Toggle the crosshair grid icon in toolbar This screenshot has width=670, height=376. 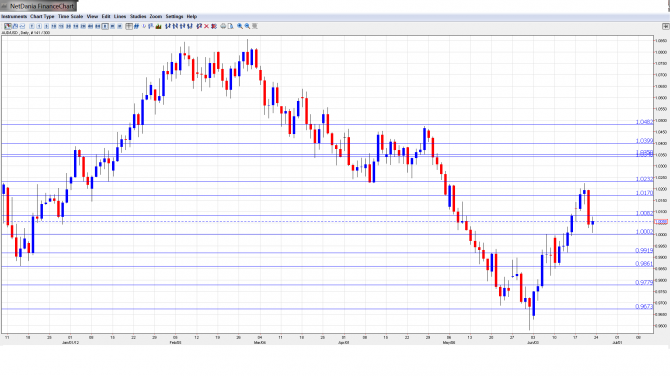tap(129, 26)
